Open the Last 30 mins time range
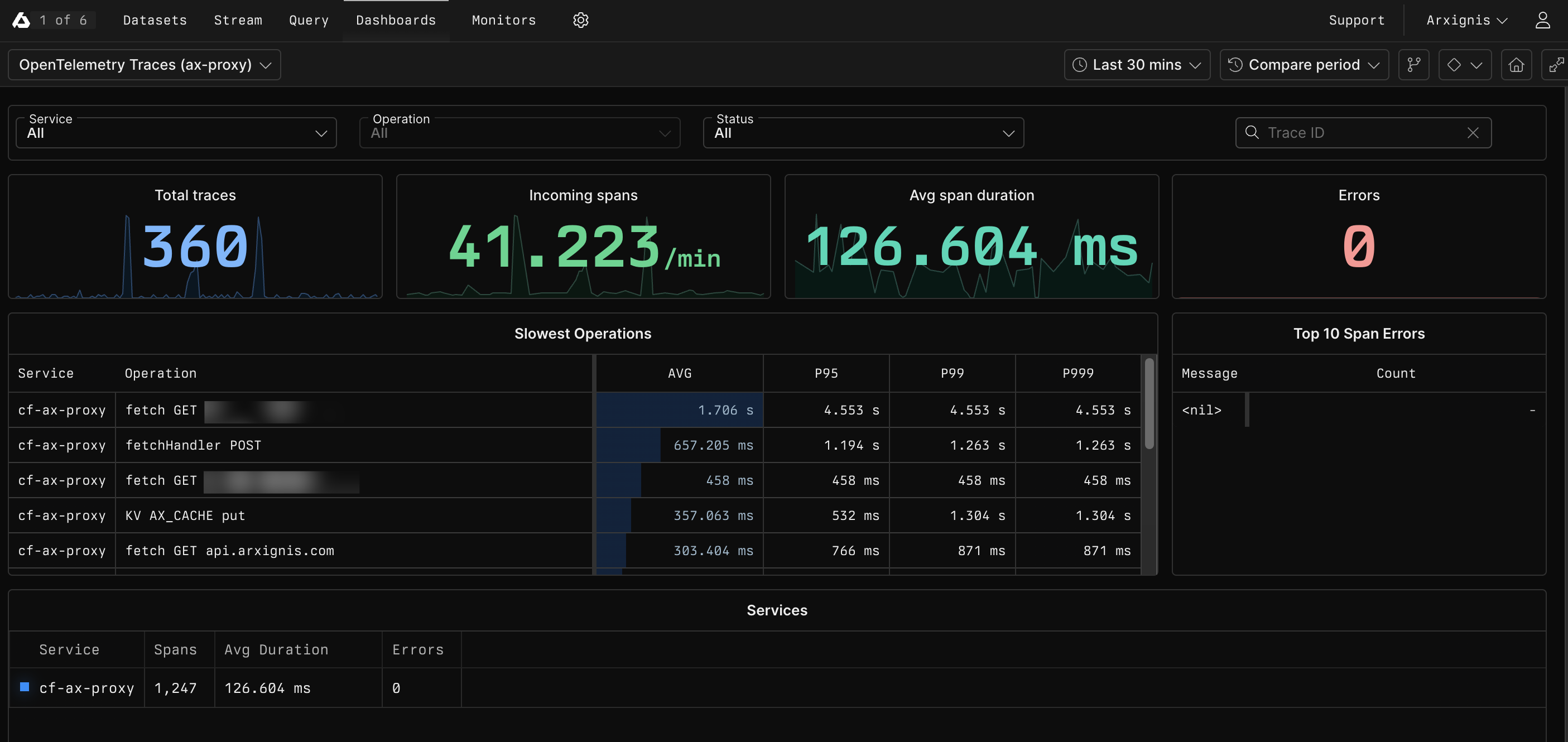1568x742 pixels. pos(1136,65)
